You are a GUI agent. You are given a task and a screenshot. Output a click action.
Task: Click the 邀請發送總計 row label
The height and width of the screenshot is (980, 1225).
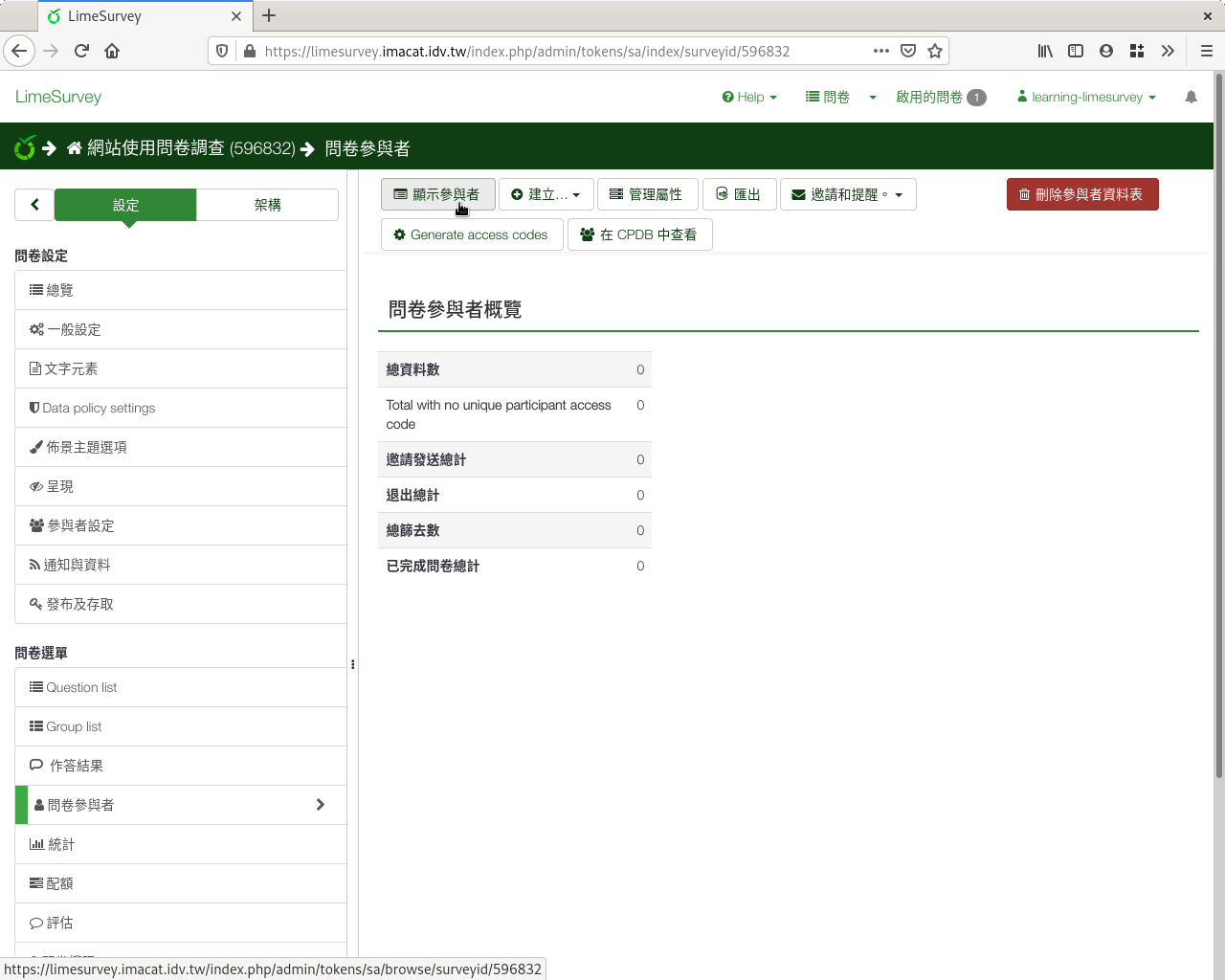[x=426, y=459]
